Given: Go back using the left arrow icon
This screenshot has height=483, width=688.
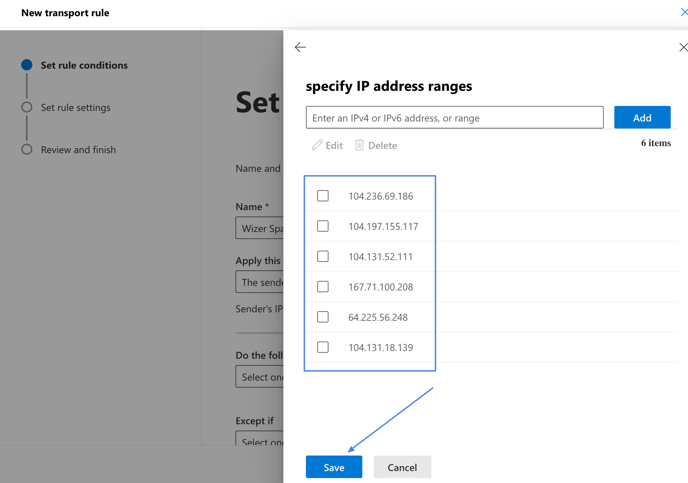Looking at the screenshot, I should tap(300, 47).
